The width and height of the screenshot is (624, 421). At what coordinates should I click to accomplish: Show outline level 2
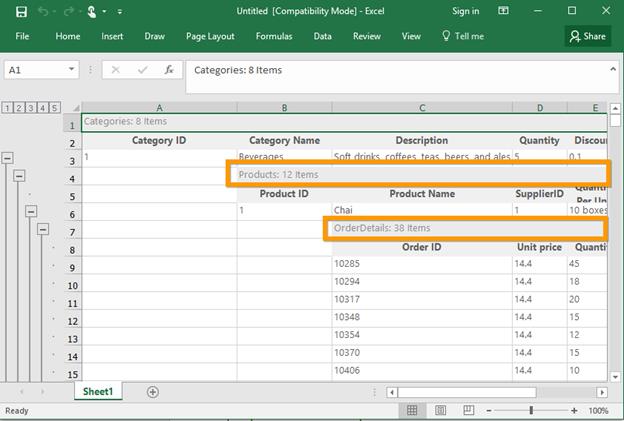tap(19, 107)
